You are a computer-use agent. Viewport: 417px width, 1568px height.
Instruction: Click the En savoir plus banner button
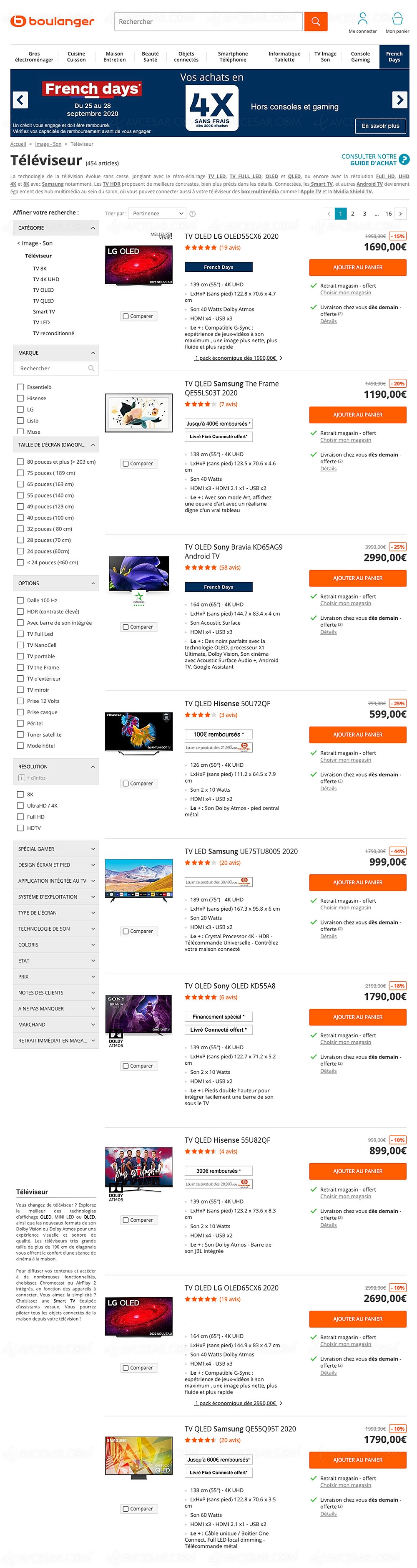[x=381, y=126]
